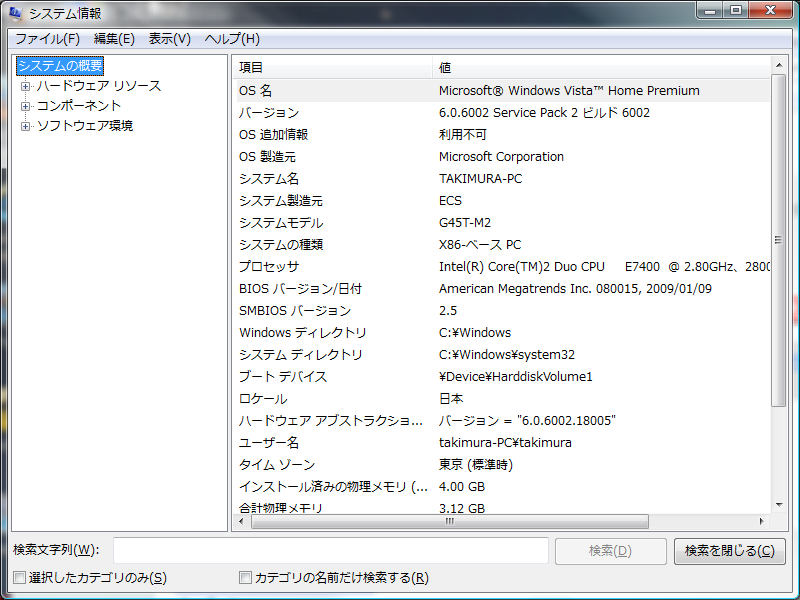Open the 表示(V) menu
This screenshot has width=800, height=600.
[x=169, y=39]
